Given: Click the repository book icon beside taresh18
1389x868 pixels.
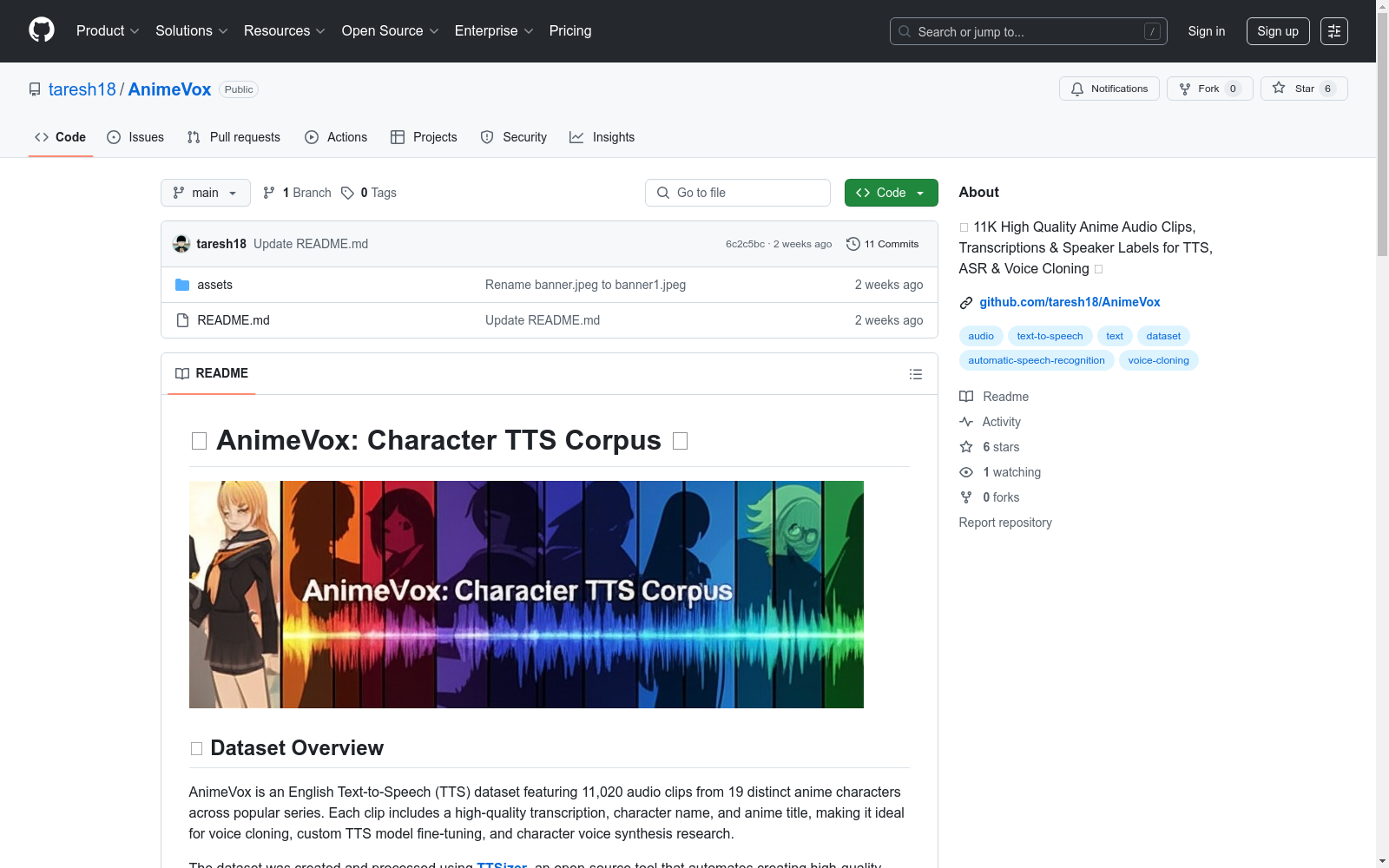Looking at the screenshot, I should pyautogui.click(x=35, y=89).
